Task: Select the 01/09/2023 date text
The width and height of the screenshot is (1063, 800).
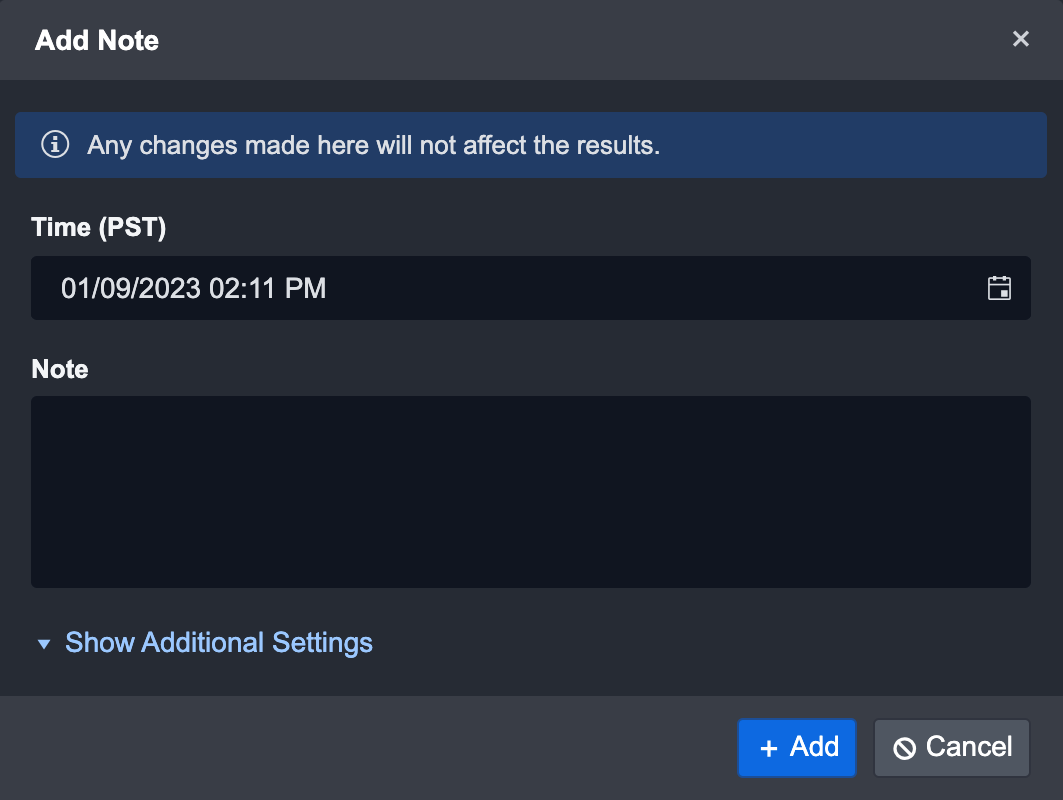Action: [131, 289]
